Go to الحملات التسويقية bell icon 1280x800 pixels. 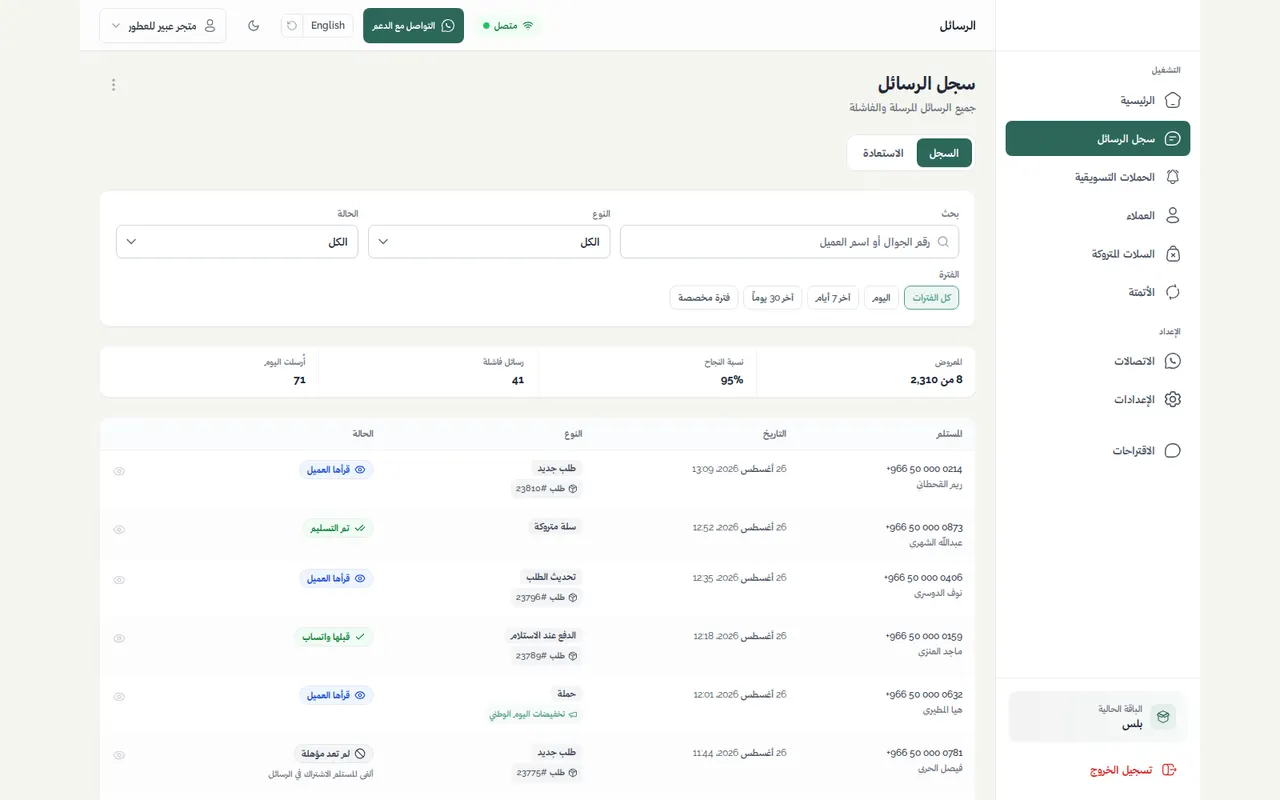coord(1173,177)
